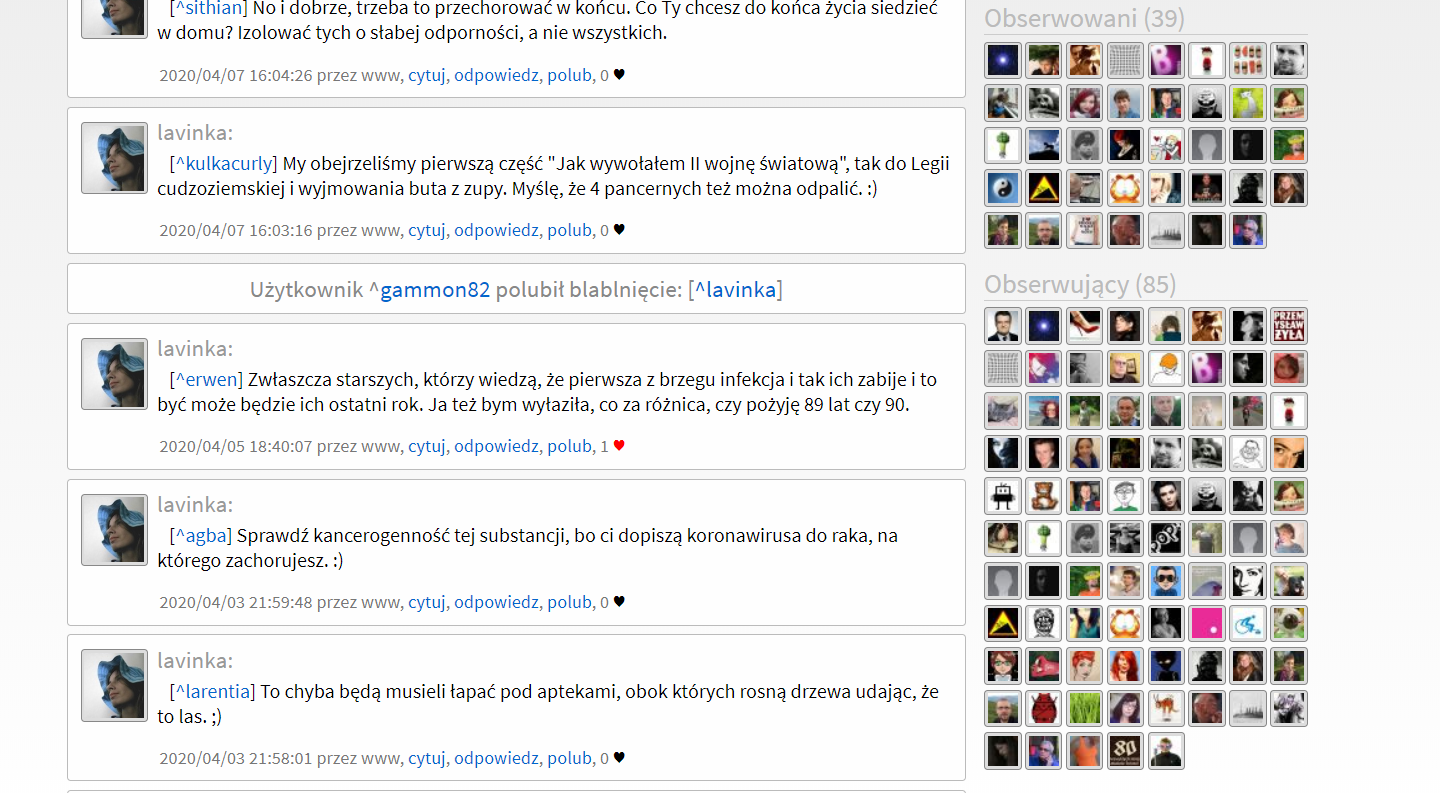This screenshot has height=793, width=1440.
Task: Open lavinka's avatar on the ^agba reply
Action: coord(114,530)
